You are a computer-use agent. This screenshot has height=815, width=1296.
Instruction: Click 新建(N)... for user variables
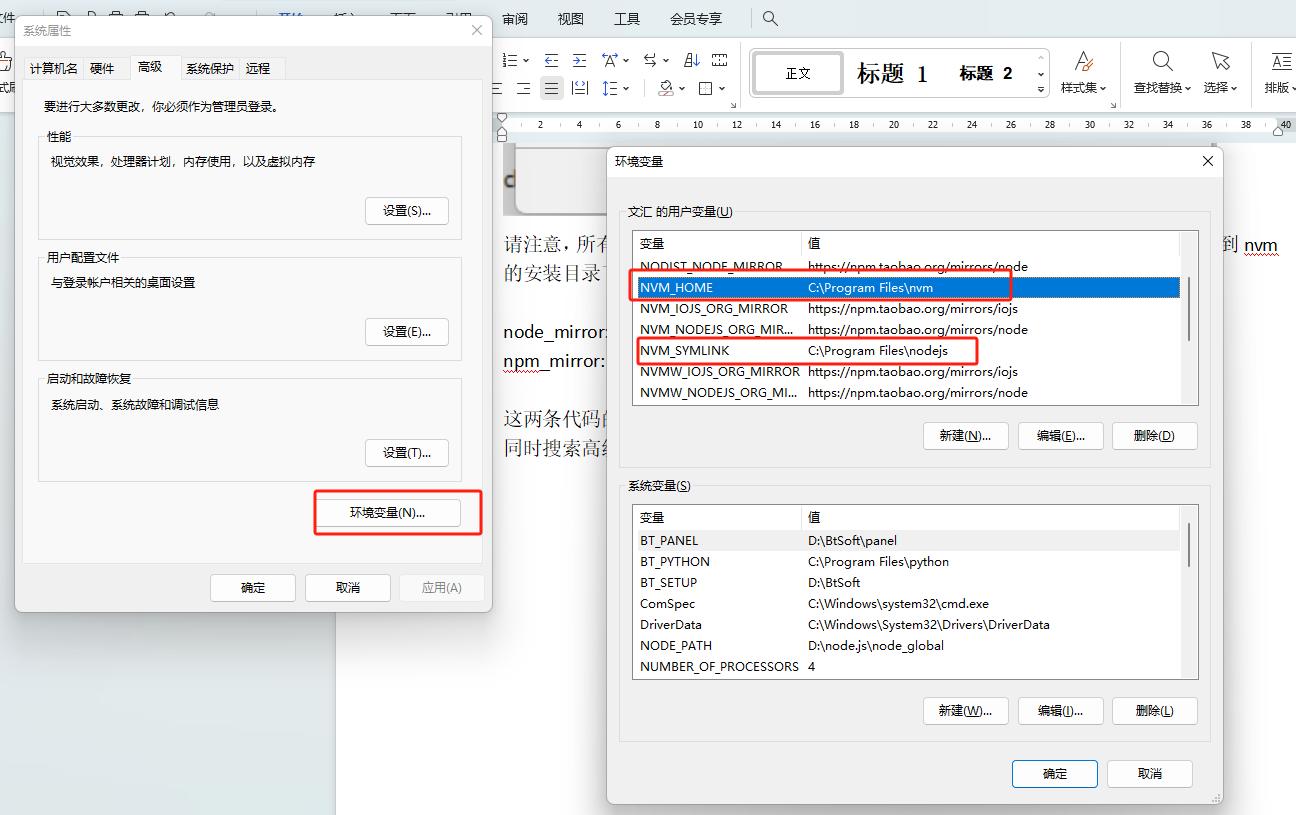(965, 435)
